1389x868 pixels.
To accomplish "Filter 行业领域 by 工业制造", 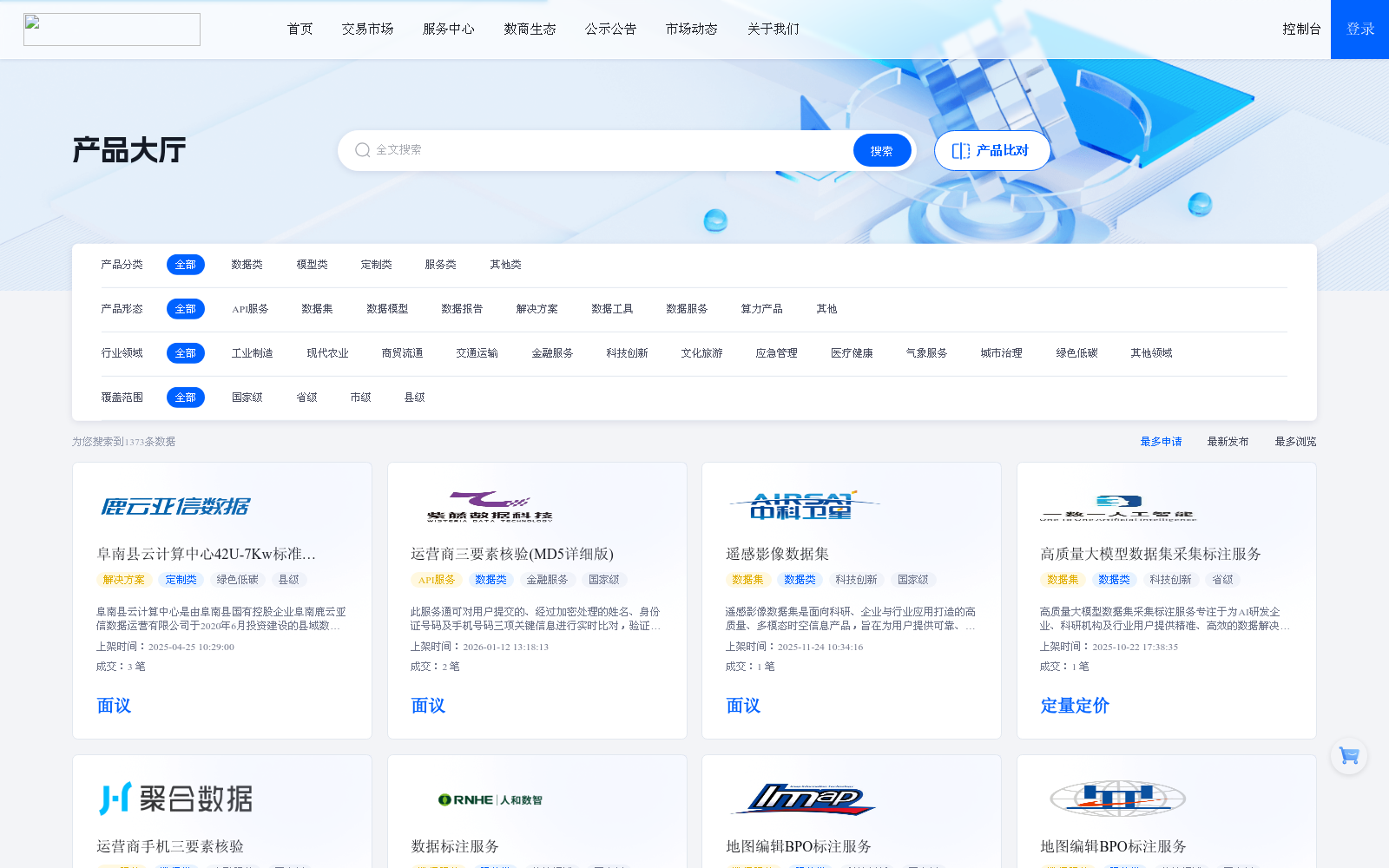I will [253, 353].
